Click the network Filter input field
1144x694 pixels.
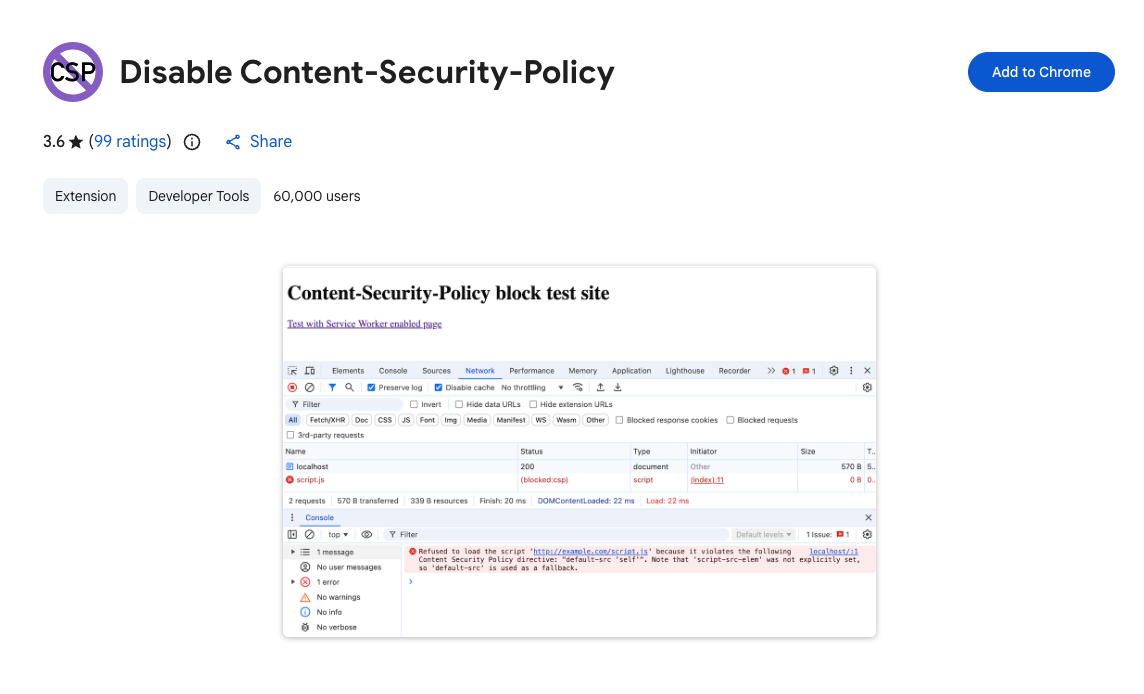coord(350,404)
